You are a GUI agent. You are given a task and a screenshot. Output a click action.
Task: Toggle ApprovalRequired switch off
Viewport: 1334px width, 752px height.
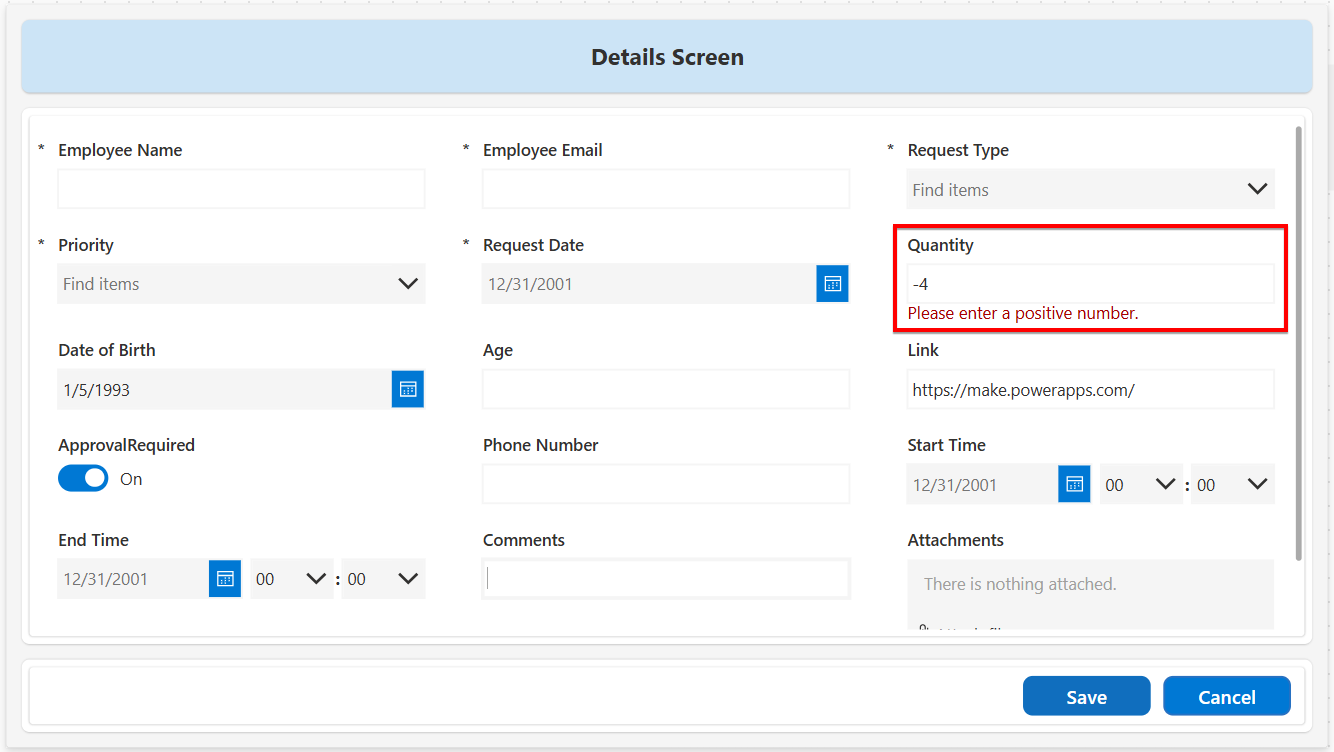point(83,479)
